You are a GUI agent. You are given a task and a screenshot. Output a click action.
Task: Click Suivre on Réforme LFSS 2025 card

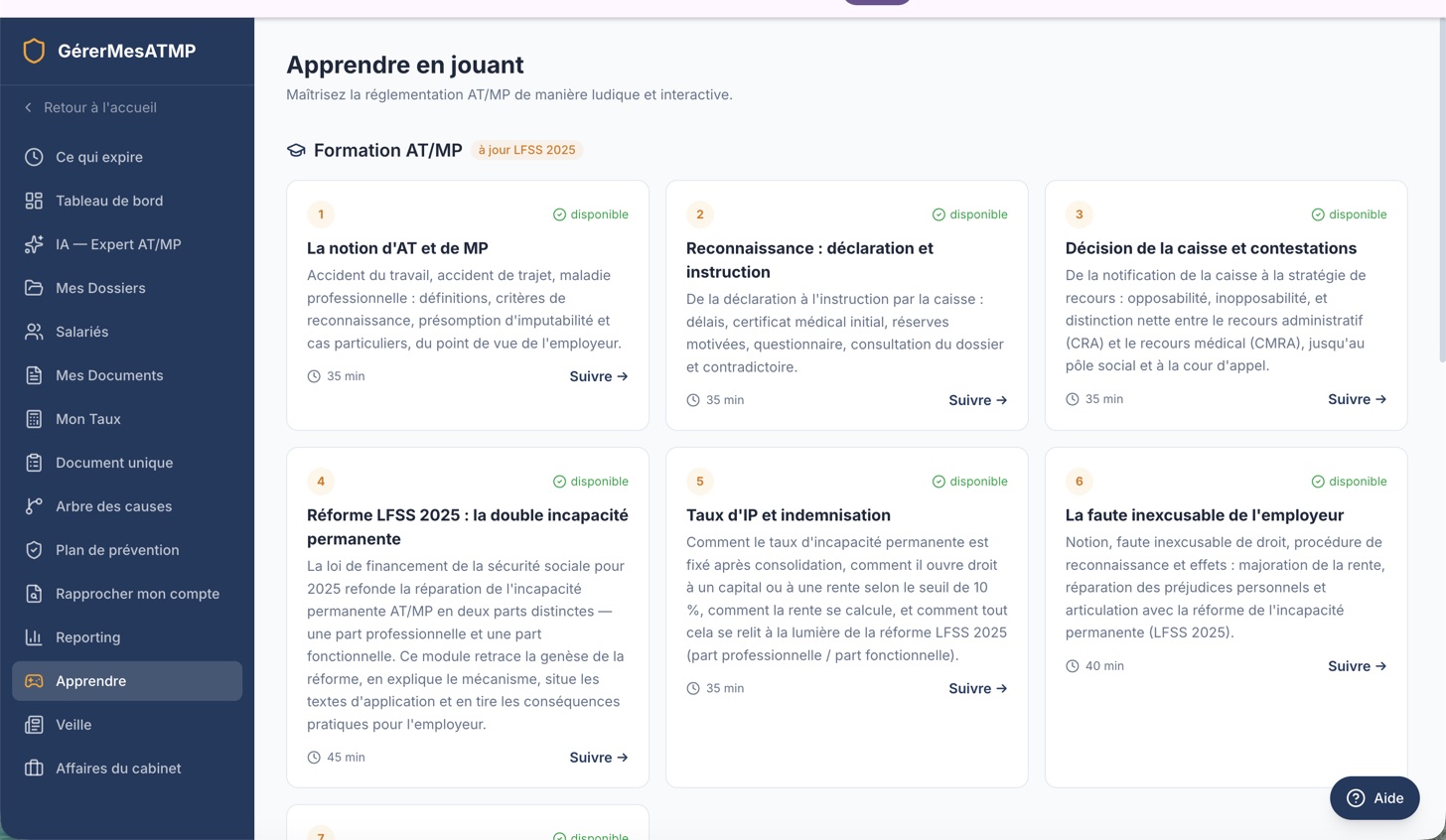(599, 758)
